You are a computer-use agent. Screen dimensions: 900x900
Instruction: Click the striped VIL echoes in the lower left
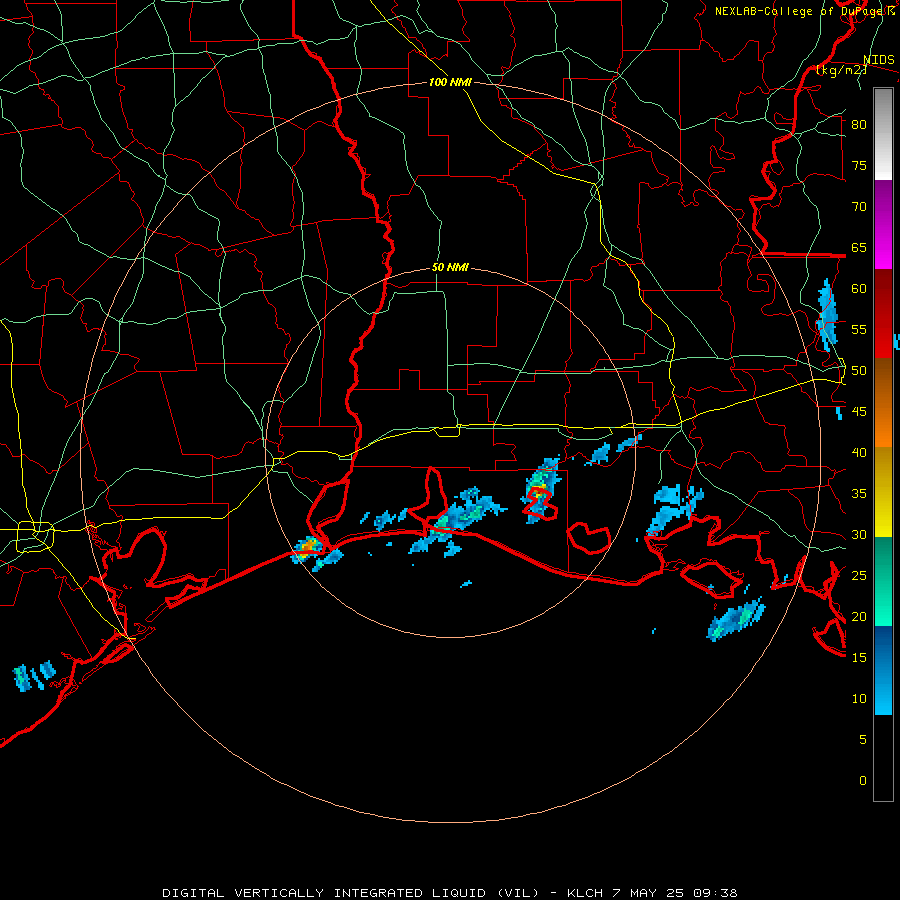click(34, 676)
